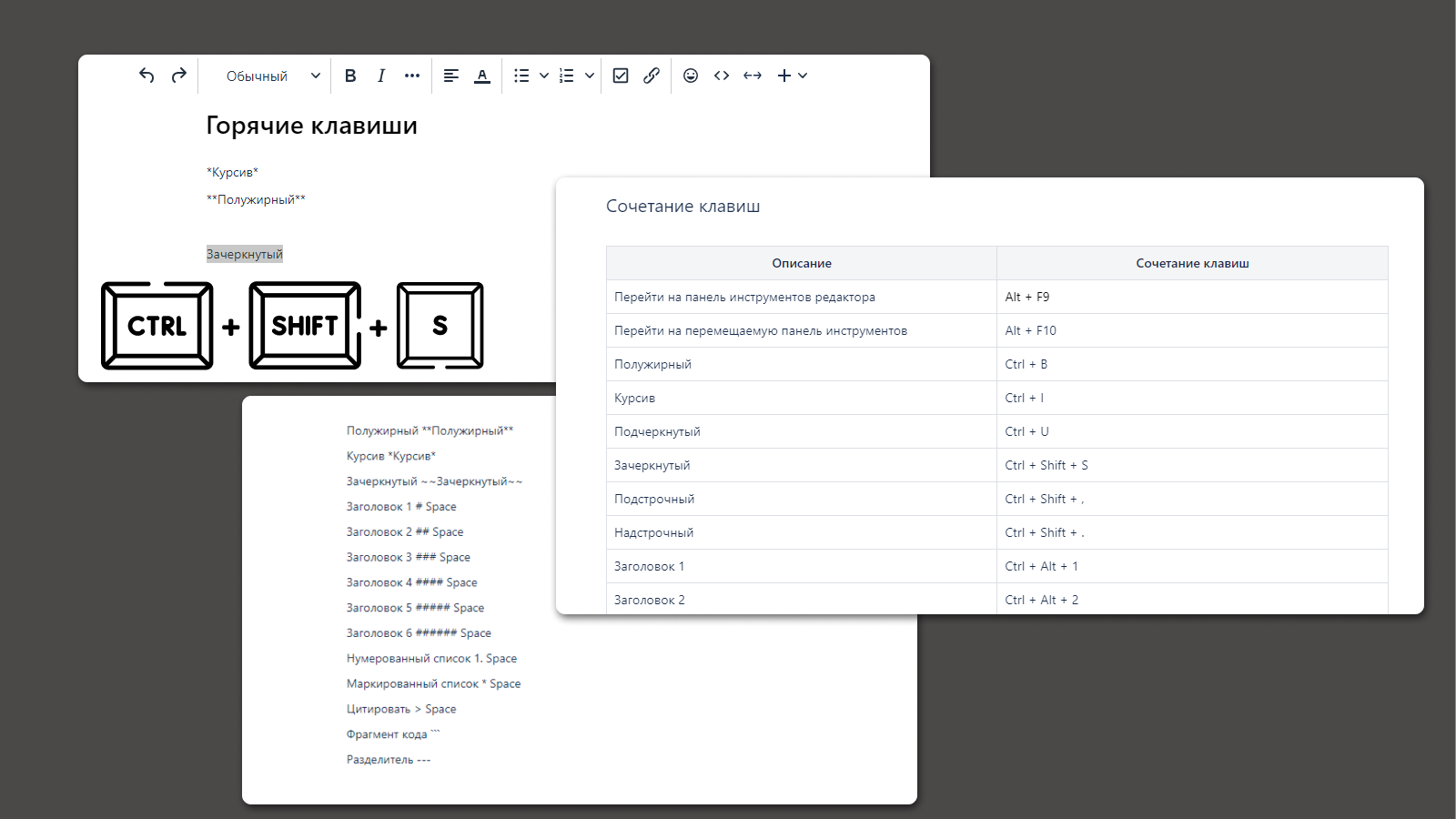Open more formatting options (three dots)
The height and width of the screenshot is (819, 1456).
coord(412,76)
